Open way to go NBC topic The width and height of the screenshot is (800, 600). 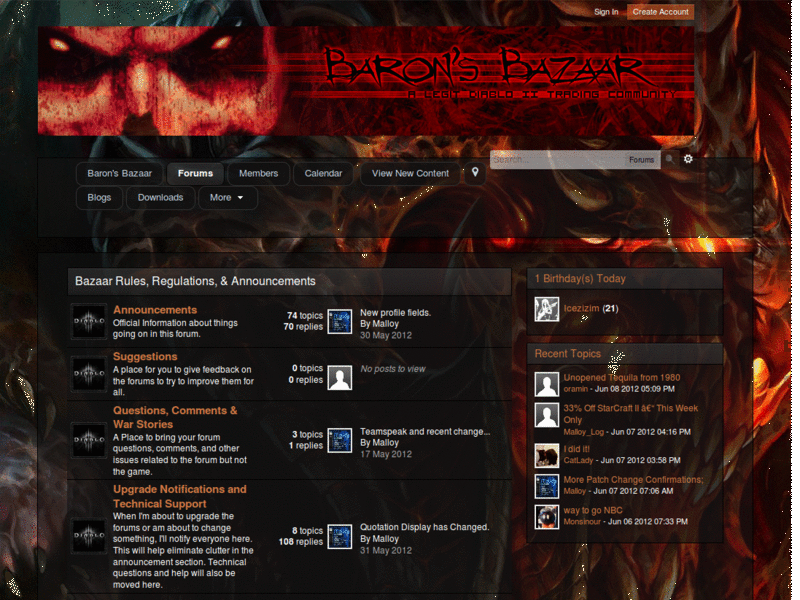[593, 510]
